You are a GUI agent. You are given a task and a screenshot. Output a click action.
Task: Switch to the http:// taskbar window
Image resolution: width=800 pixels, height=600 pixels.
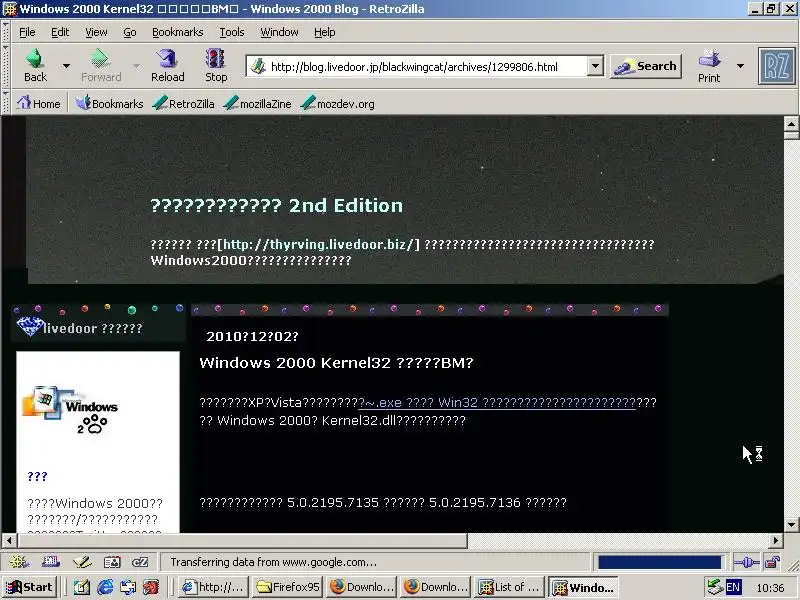click(x=215, y=587)
